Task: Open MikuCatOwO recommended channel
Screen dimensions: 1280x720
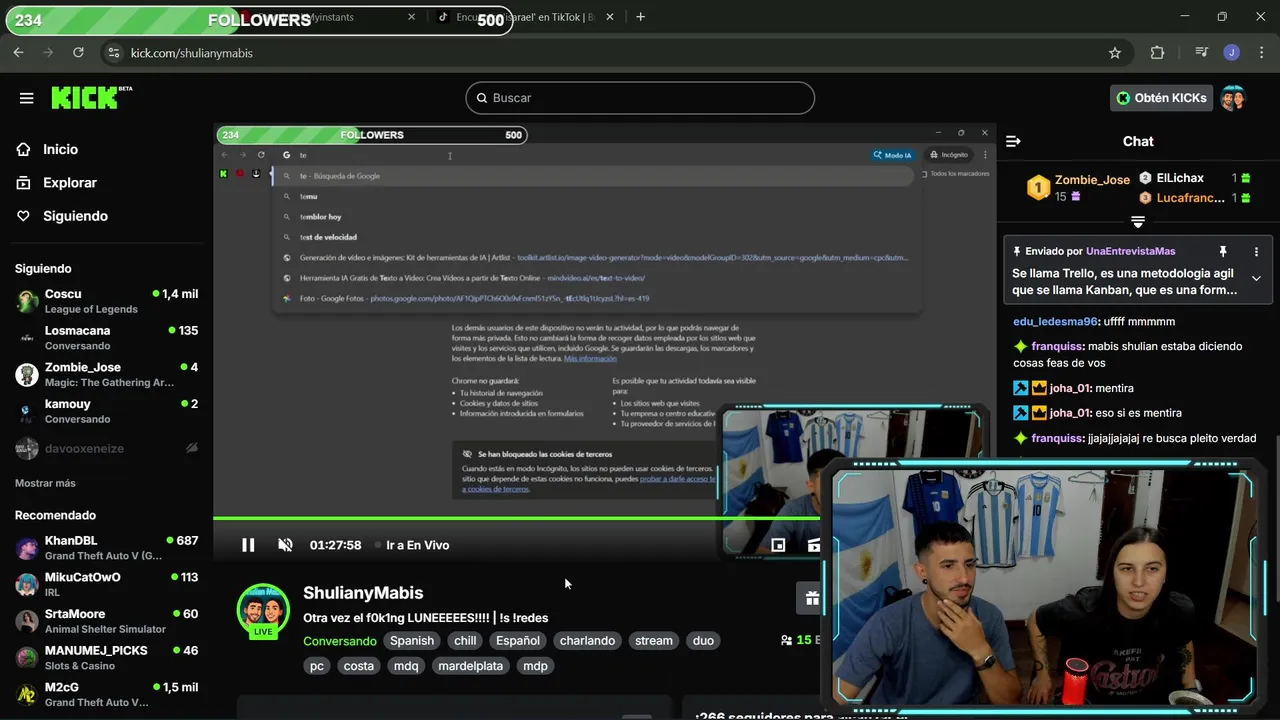Action: 106,585
